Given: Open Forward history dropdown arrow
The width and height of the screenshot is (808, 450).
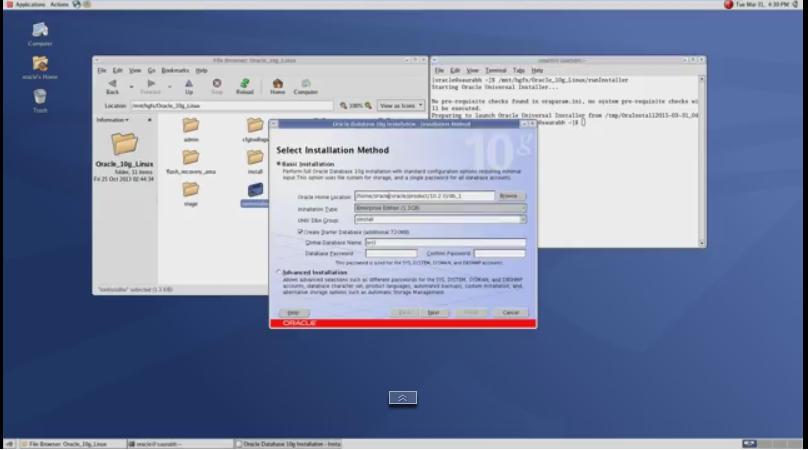Looking at the screenshot, I should pos(170,87).
